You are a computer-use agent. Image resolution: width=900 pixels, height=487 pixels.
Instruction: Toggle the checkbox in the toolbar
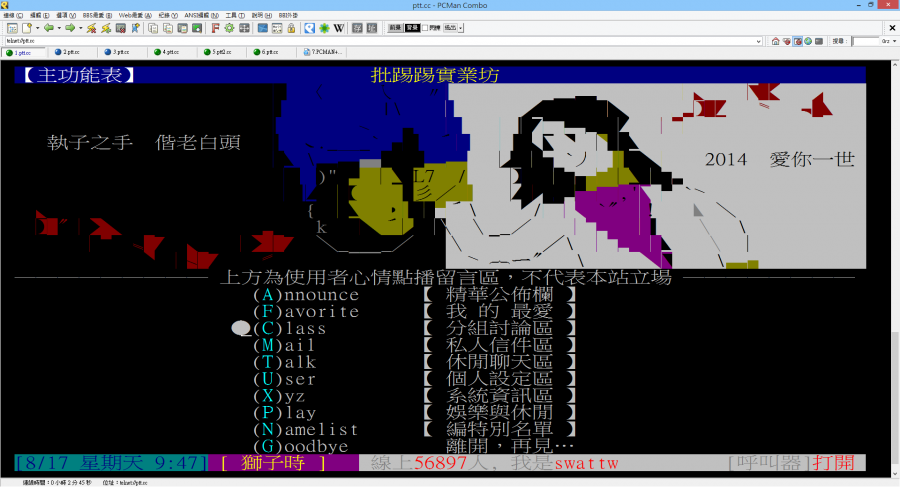click(424, 28)
